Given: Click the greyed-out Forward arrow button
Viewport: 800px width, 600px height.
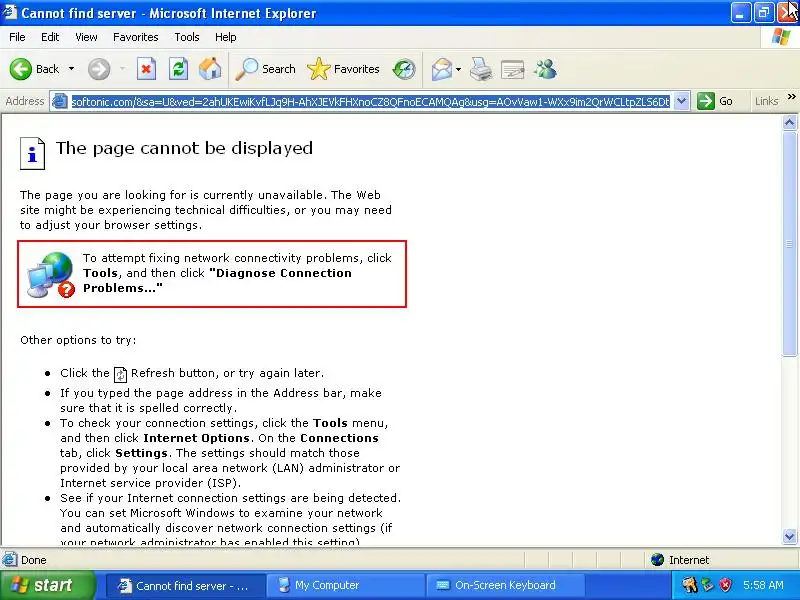Looking at the screenshot, I should pyautogui.click(x=98, y=69).
